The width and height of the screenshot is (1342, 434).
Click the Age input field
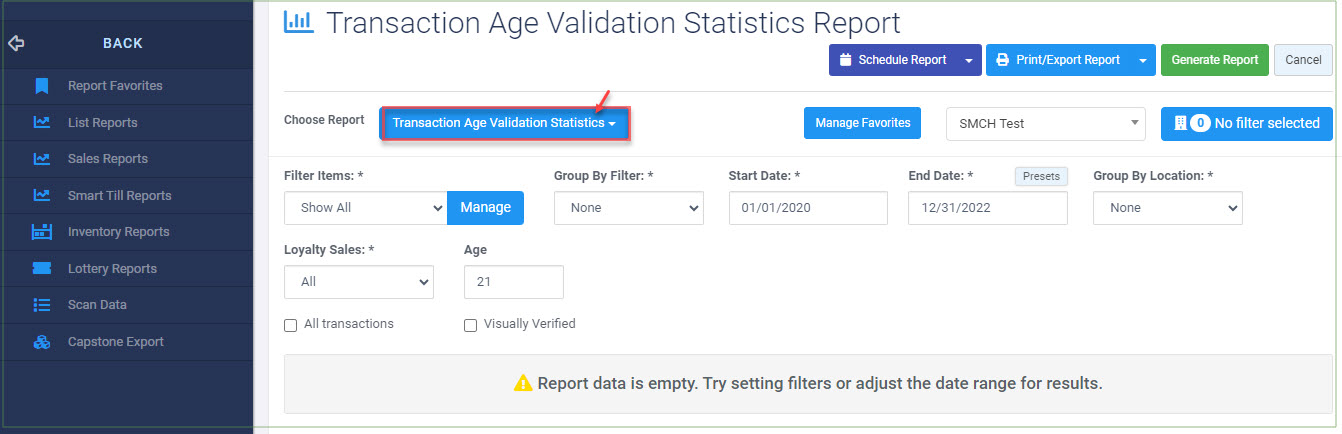[x=514, y=282]
